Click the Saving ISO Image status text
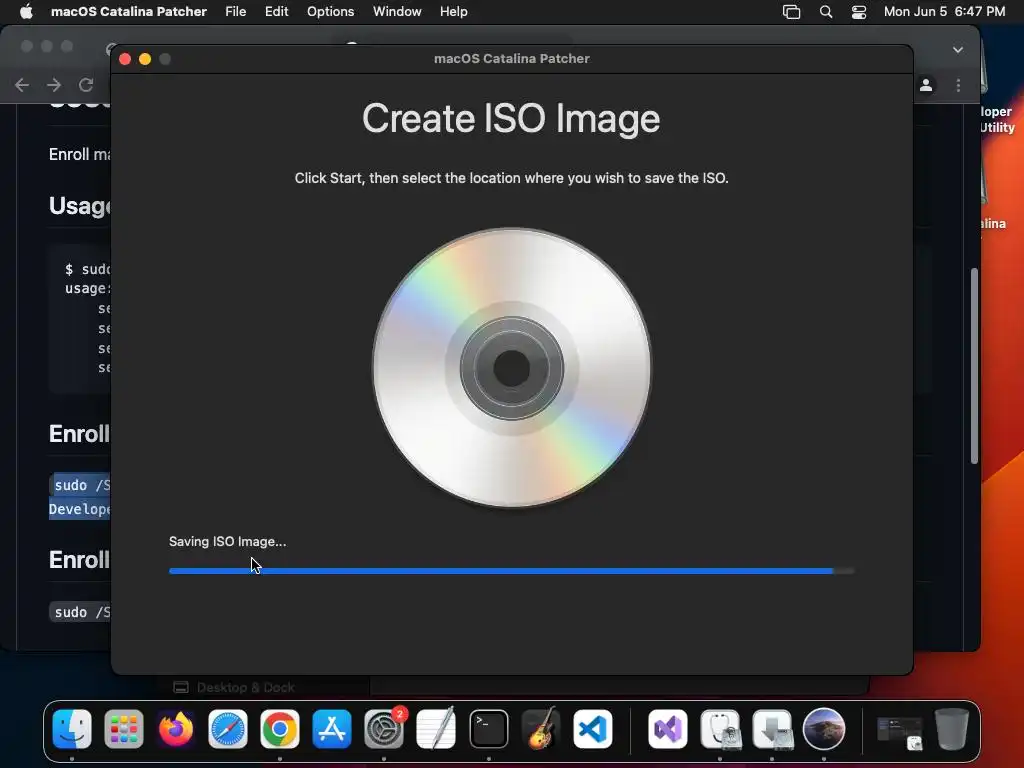Screen dimensions: 1024x768 227,541
